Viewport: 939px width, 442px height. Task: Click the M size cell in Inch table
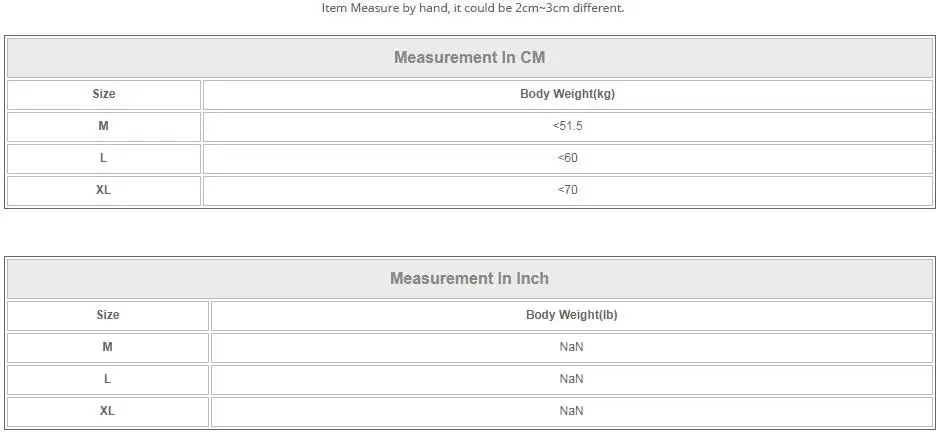pyautogui.click(x=108, y=347)
